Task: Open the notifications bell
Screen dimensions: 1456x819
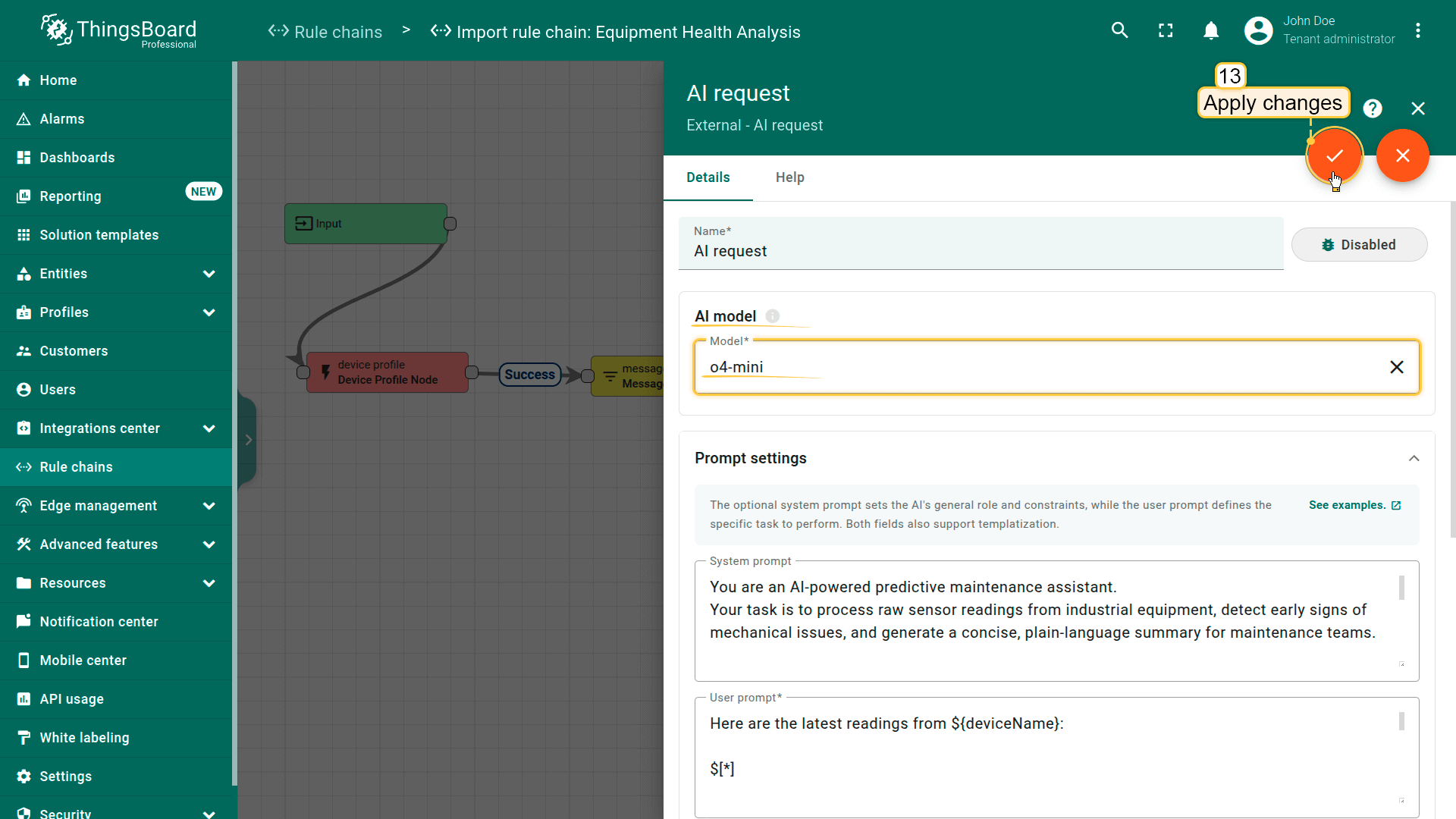Action: click(1211, 30)
